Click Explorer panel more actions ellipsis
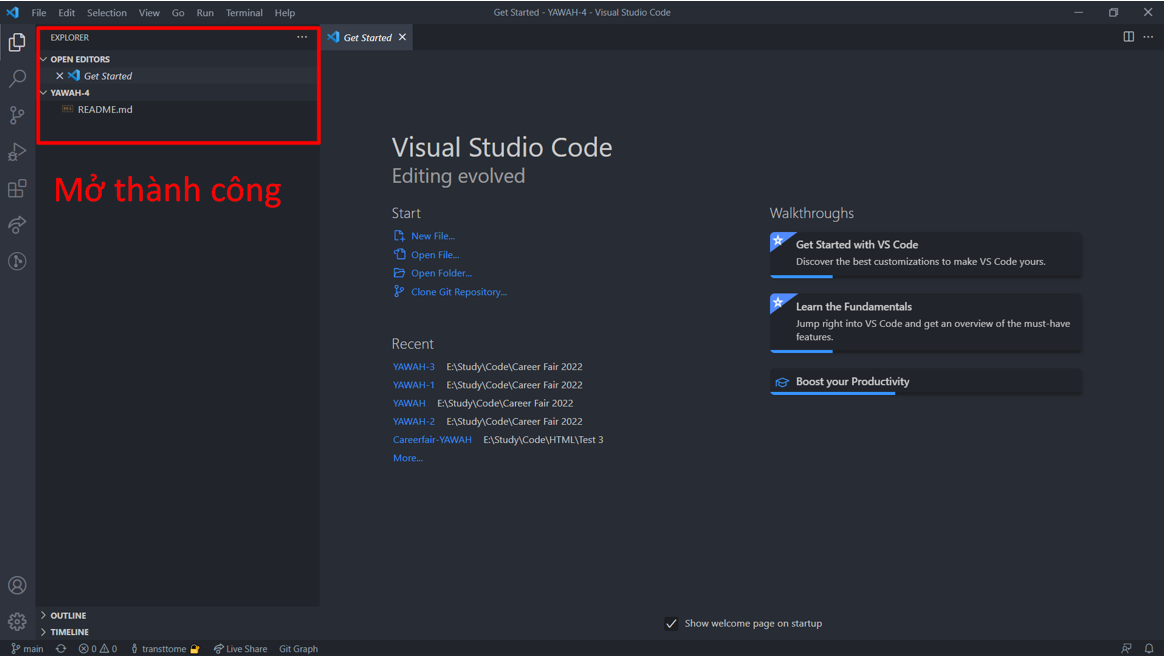1164x656 pixels. (x=302, y=37)
